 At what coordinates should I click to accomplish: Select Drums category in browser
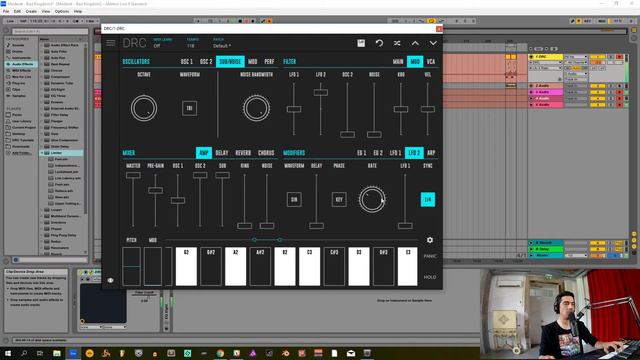(x=18, y=51)
